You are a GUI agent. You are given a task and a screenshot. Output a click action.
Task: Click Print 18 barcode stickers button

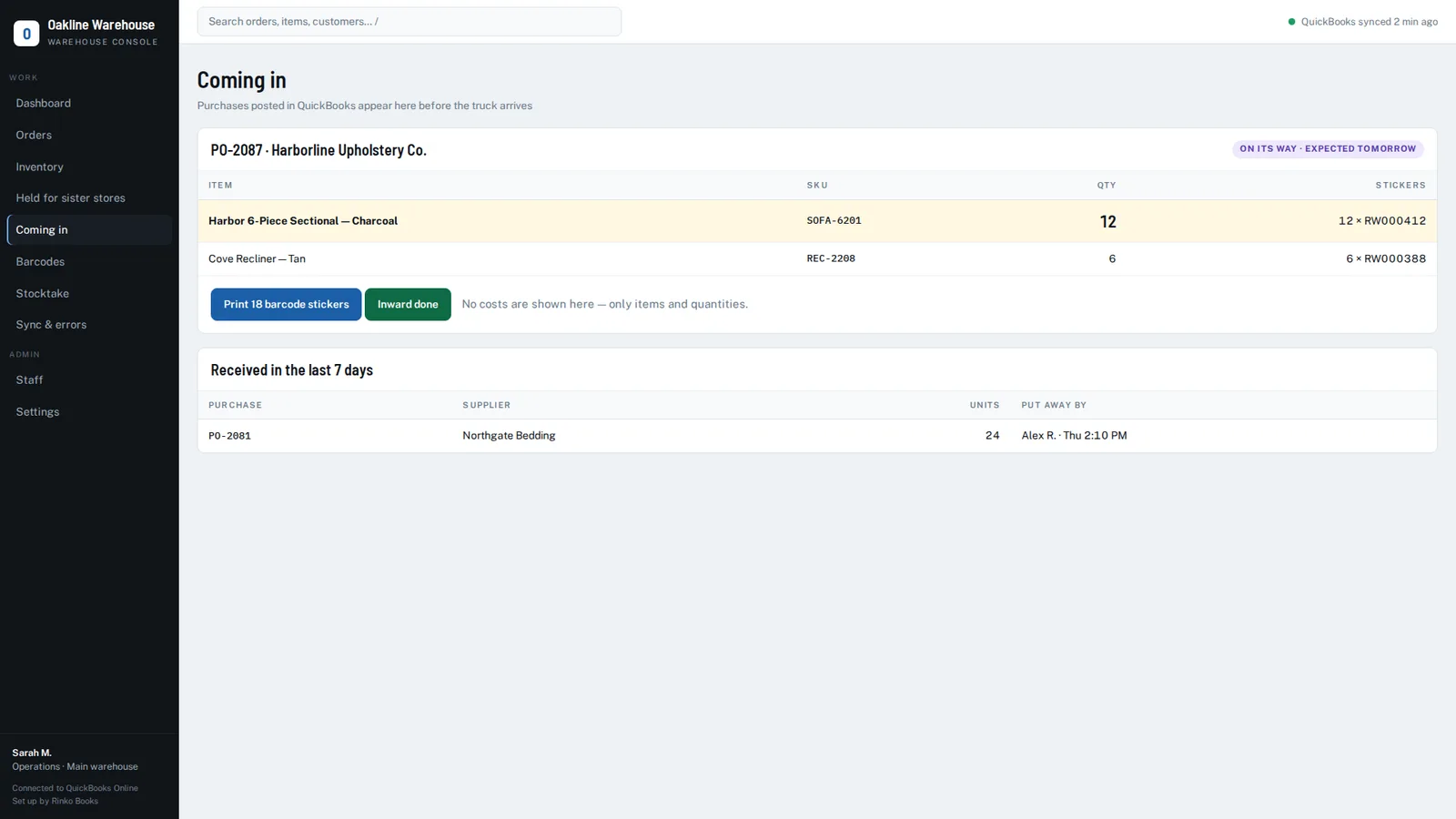[286, 305]
